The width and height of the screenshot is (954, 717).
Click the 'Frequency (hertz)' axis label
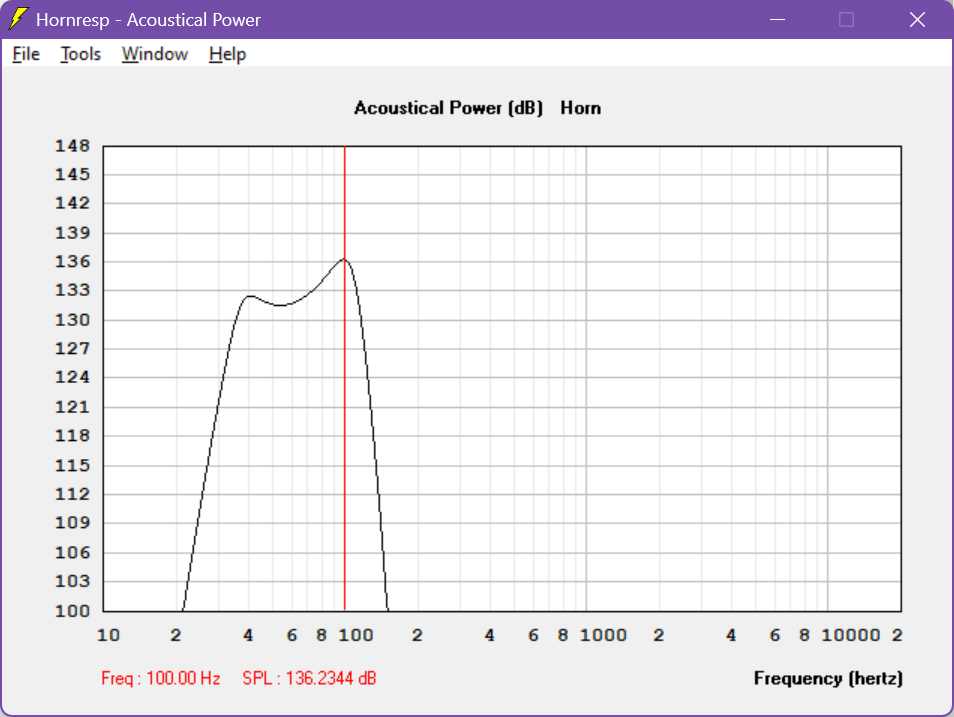pyautogui.click(x=828, y=678)
